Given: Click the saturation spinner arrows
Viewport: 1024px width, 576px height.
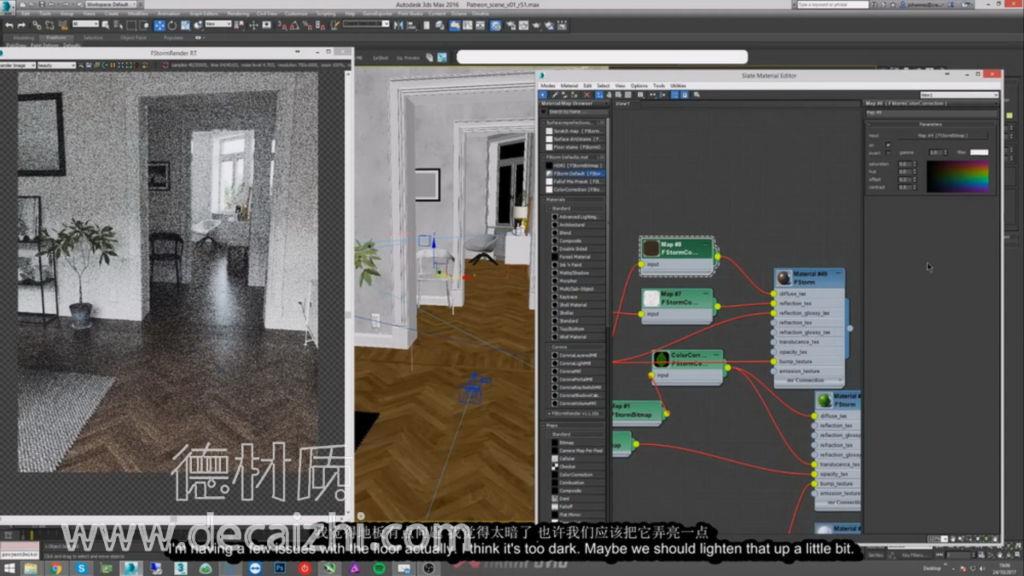Looking at the screenshot, I should click(x=914, y=165).
